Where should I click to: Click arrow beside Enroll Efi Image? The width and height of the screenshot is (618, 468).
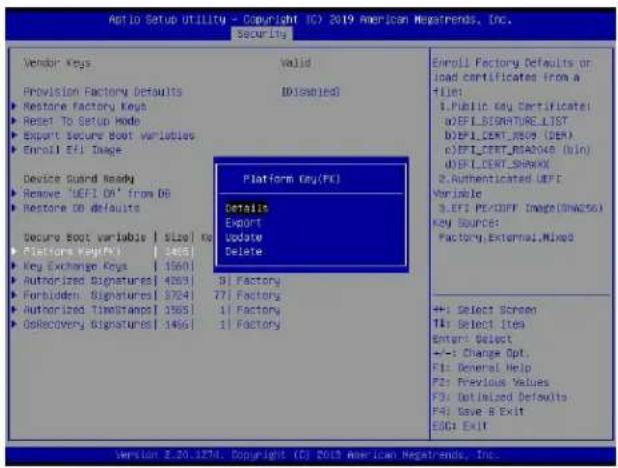[x=15, y=150]
